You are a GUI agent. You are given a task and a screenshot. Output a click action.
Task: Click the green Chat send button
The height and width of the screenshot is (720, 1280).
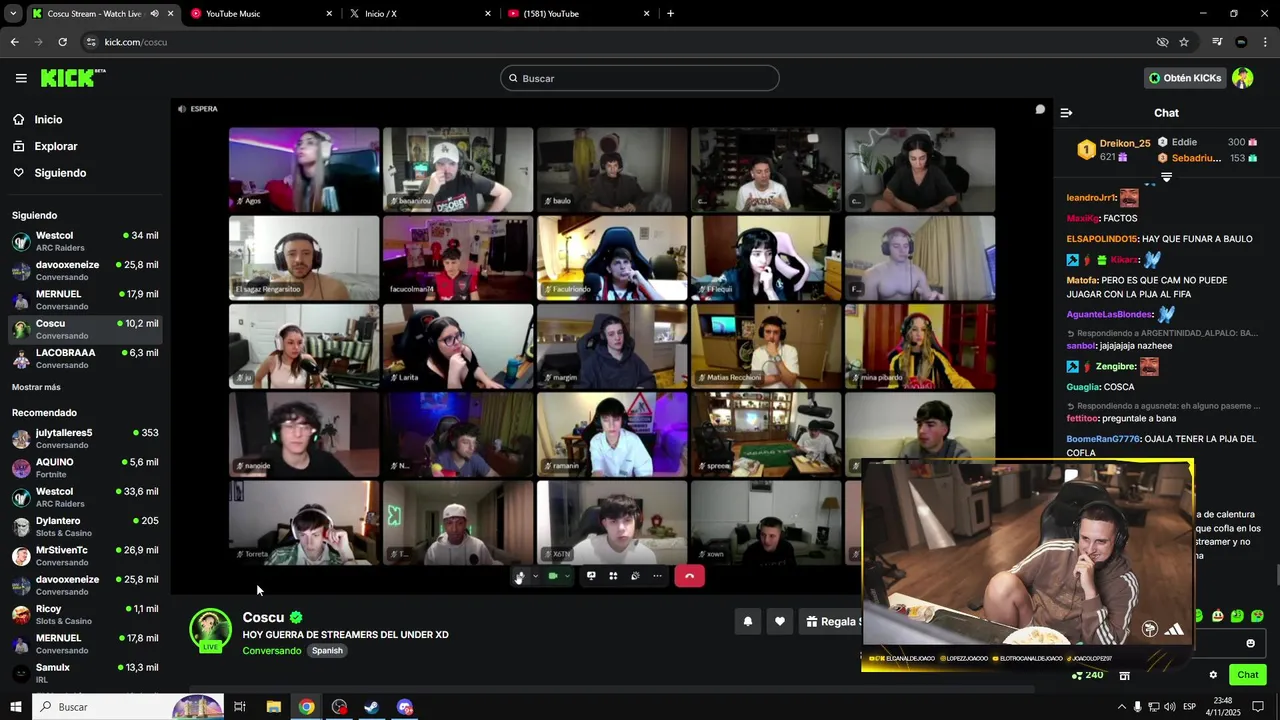1247,675
